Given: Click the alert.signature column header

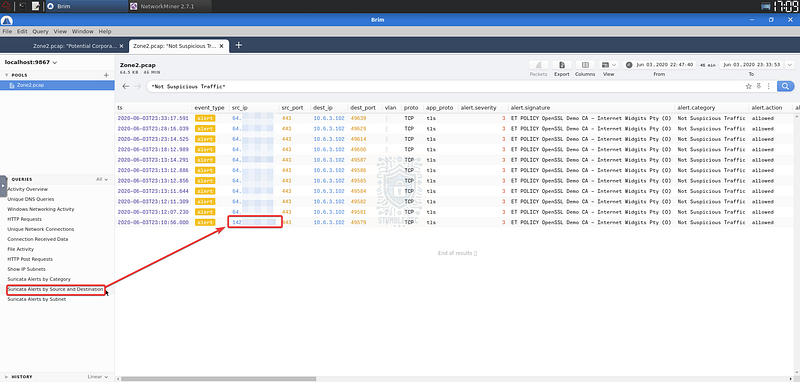Looking at the screenshot, I should (530, 108).
